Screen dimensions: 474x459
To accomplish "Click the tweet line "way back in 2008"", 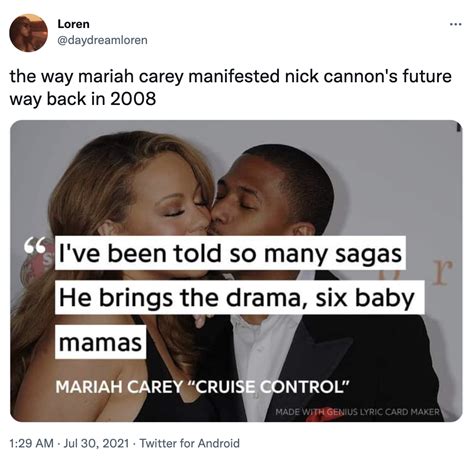I will 83,99.
